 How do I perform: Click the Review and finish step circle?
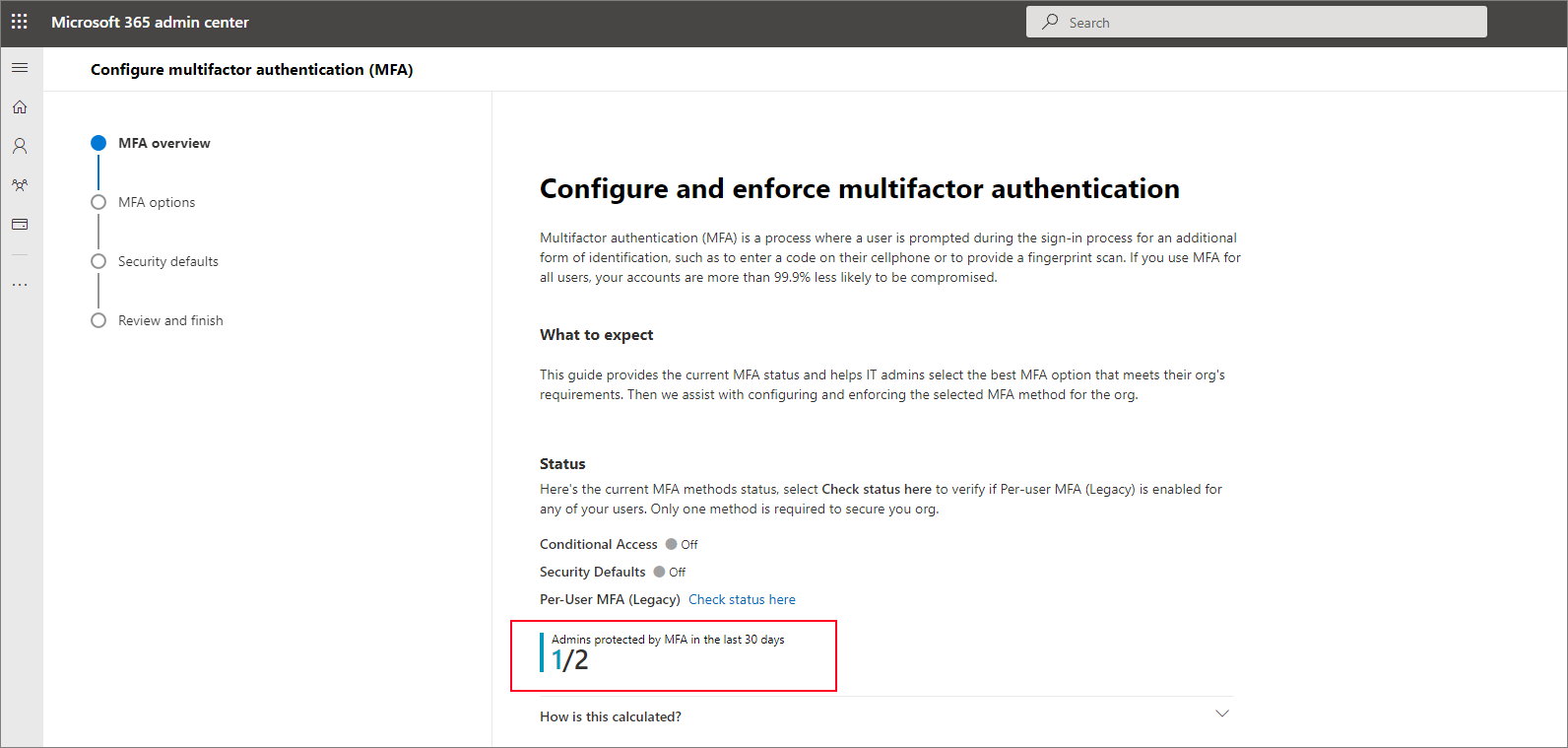tap(98, 320)
